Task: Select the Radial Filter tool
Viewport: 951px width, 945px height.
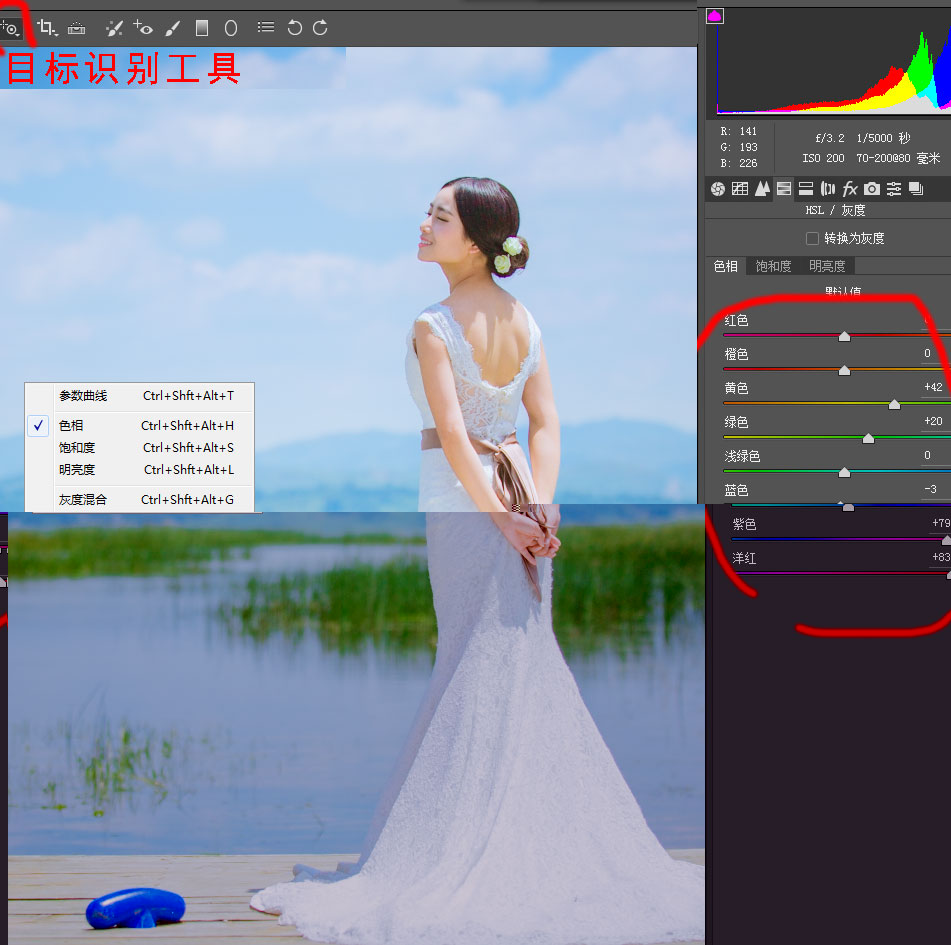Action: click(231, 28)
